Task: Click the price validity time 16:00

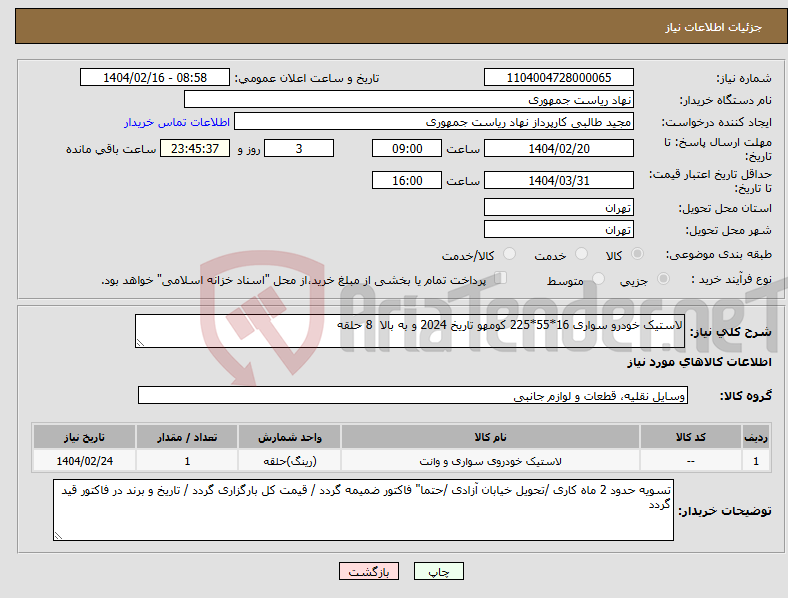Action: pyautogui.click(x=407, y=180)
